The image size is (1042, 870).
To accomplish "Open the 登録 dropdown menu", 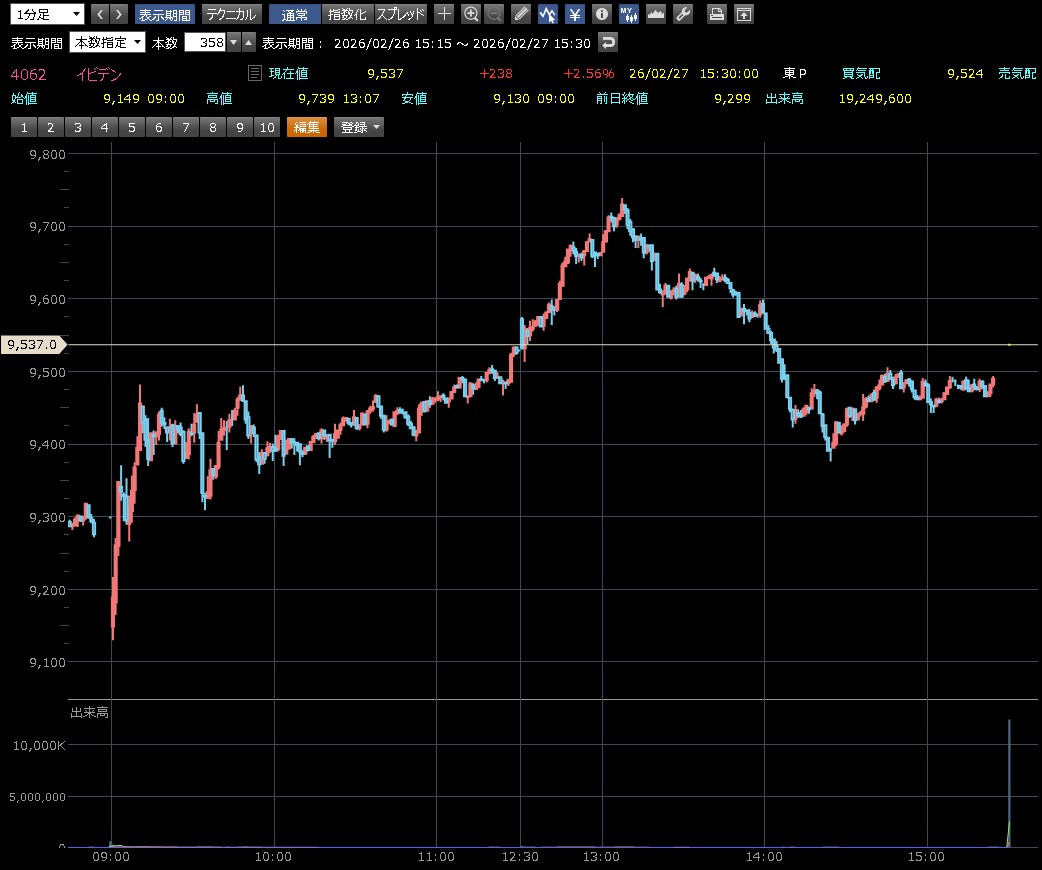I will coord(360,127).
